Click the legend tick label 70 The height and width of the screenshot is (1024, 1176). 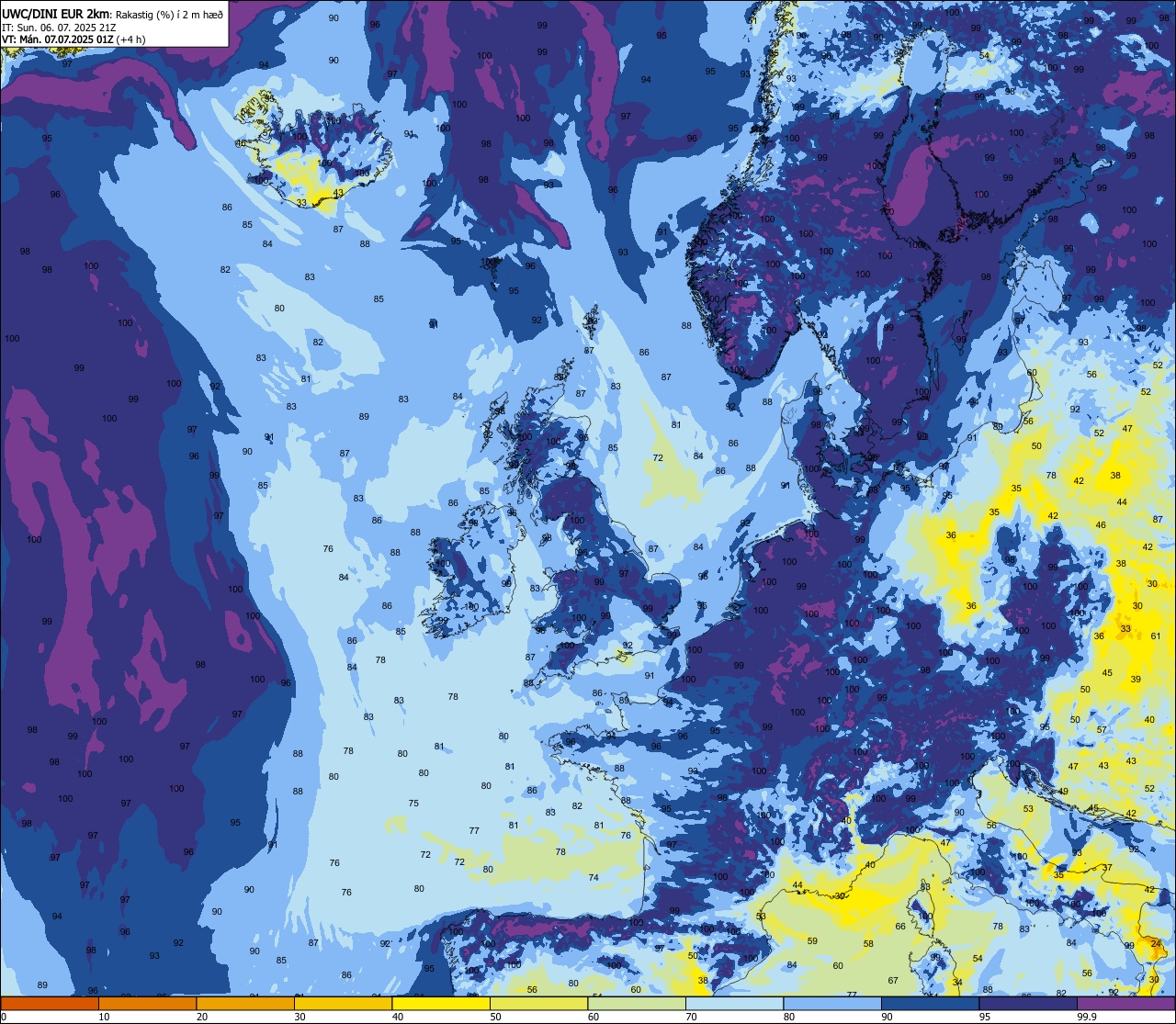point(691,1018)
